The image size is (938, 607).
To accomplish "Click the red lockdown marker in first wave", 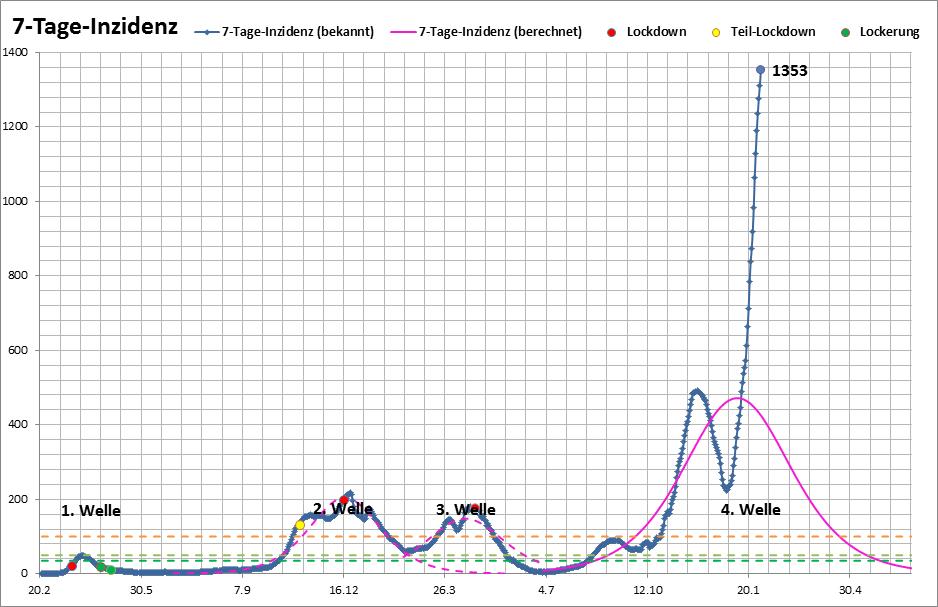I will coord(72,566).
